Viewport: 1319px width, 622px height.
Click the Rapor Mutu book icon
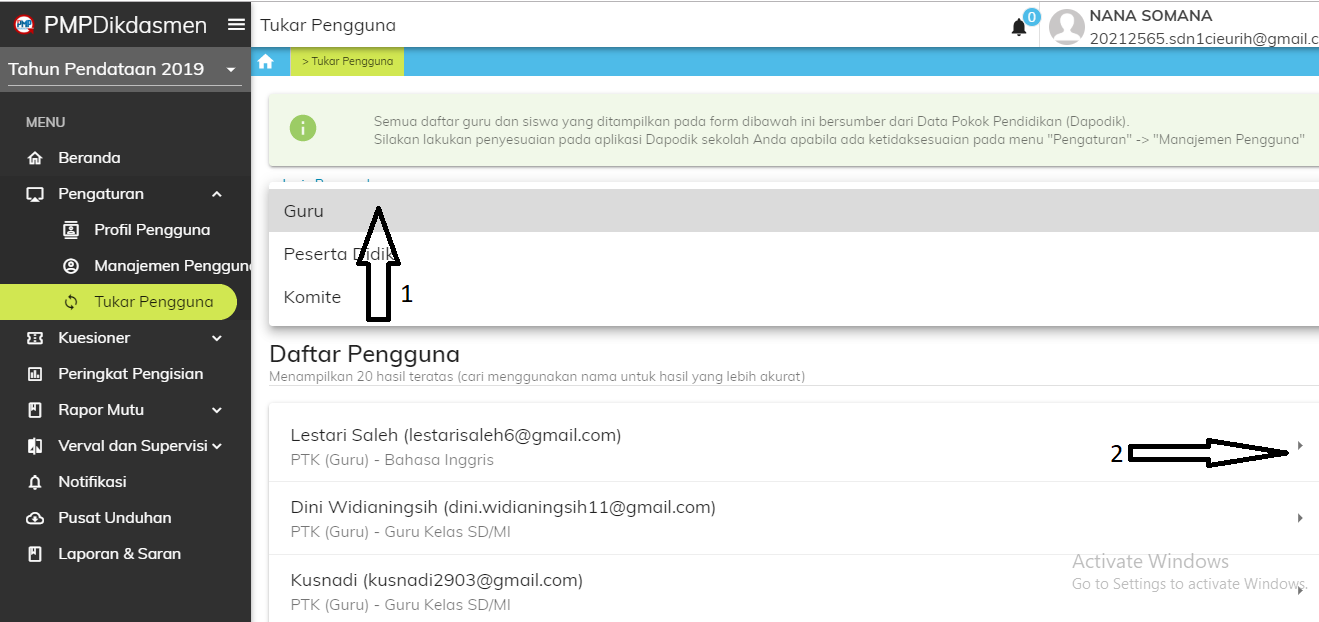point(35,410)
